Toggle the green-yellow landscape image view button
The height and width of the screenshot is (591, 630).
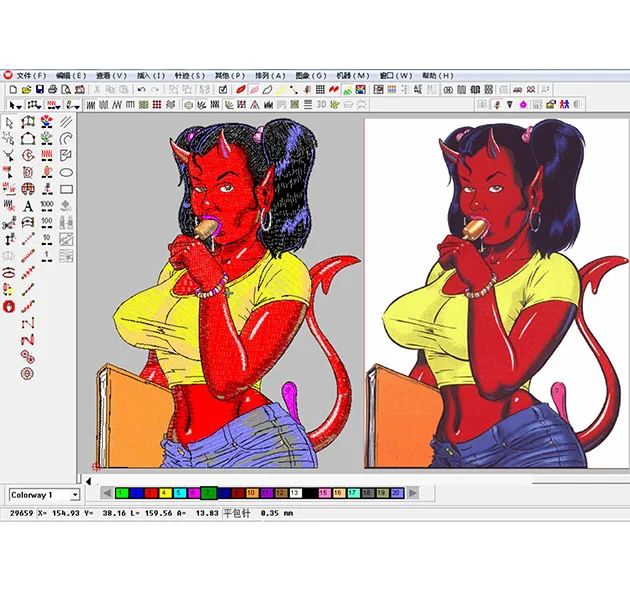(x=348, y=90)
